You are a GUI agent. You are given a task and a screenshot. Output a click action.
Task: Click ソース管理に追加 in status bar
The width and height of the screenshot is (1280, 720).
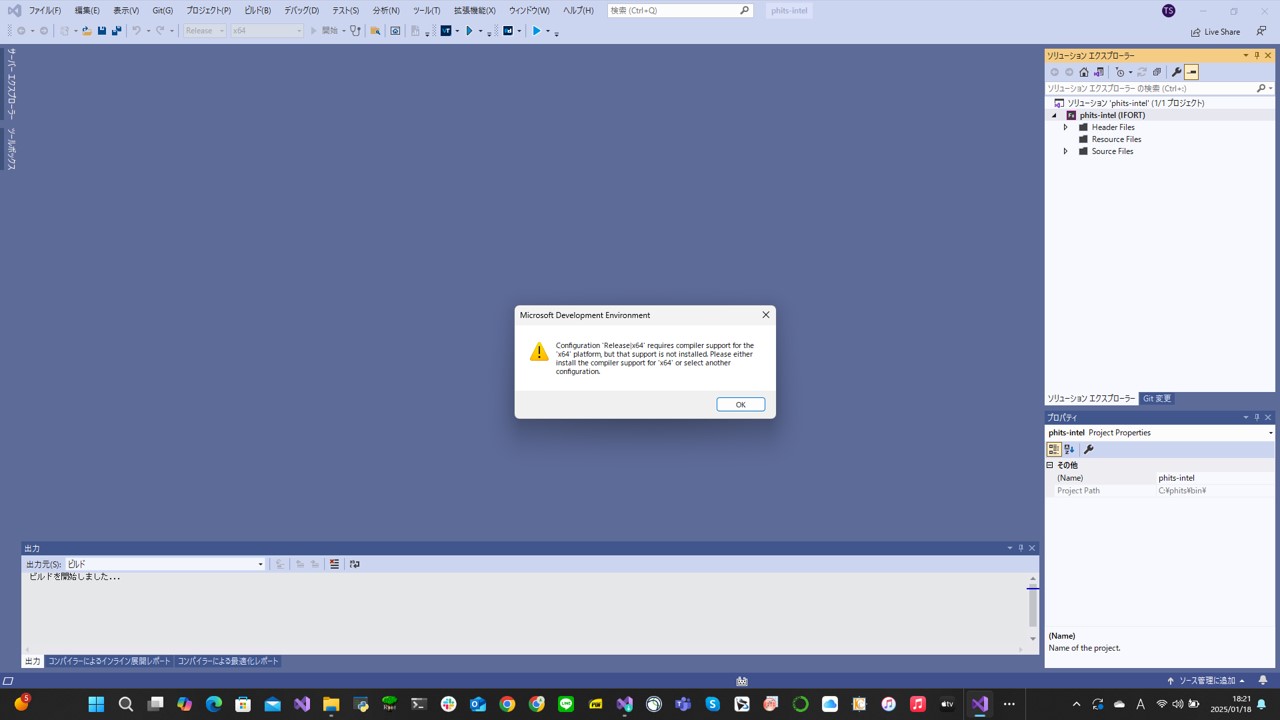tap(1206, 680)
